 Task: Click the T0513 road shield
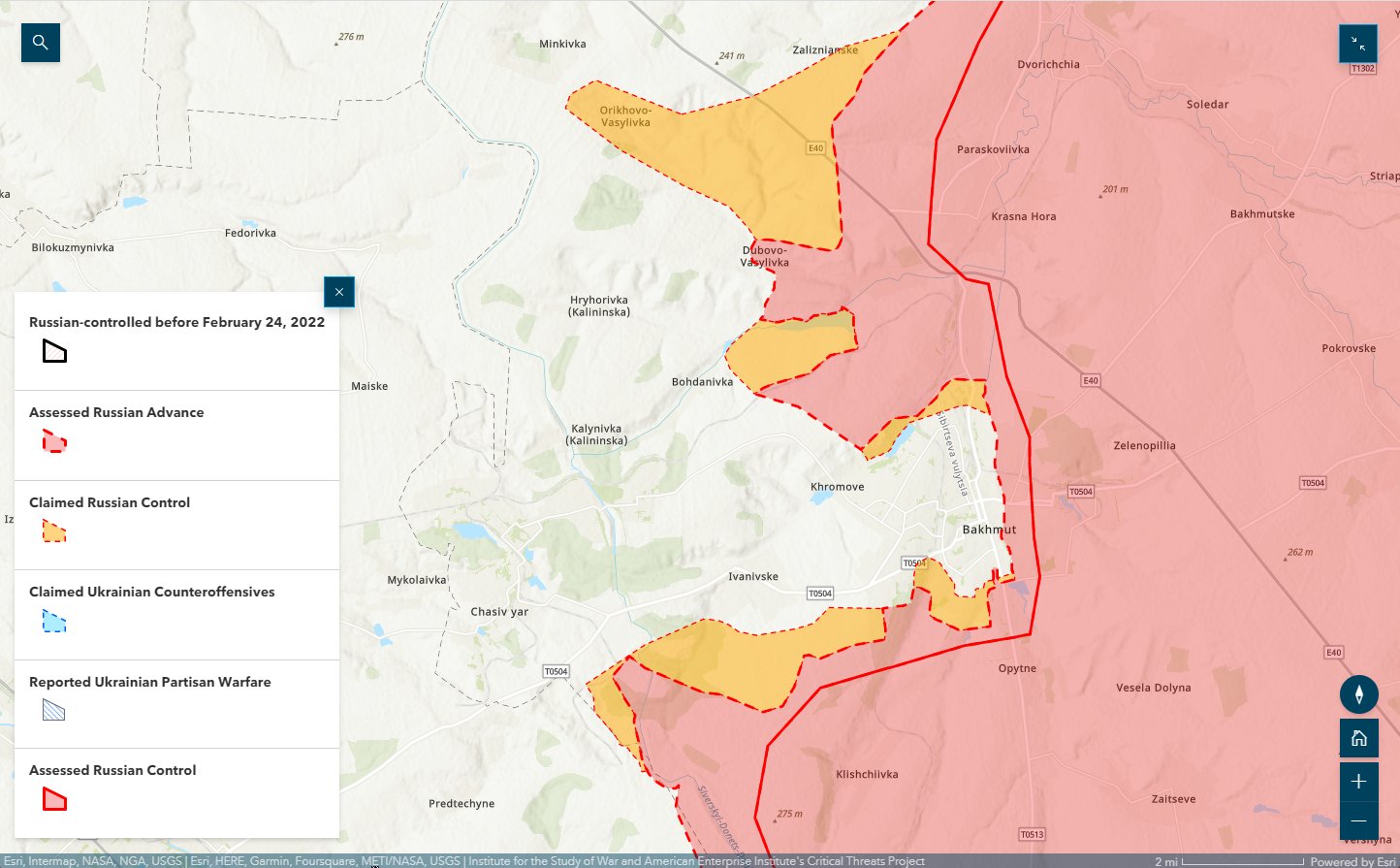click(1033, 834)
